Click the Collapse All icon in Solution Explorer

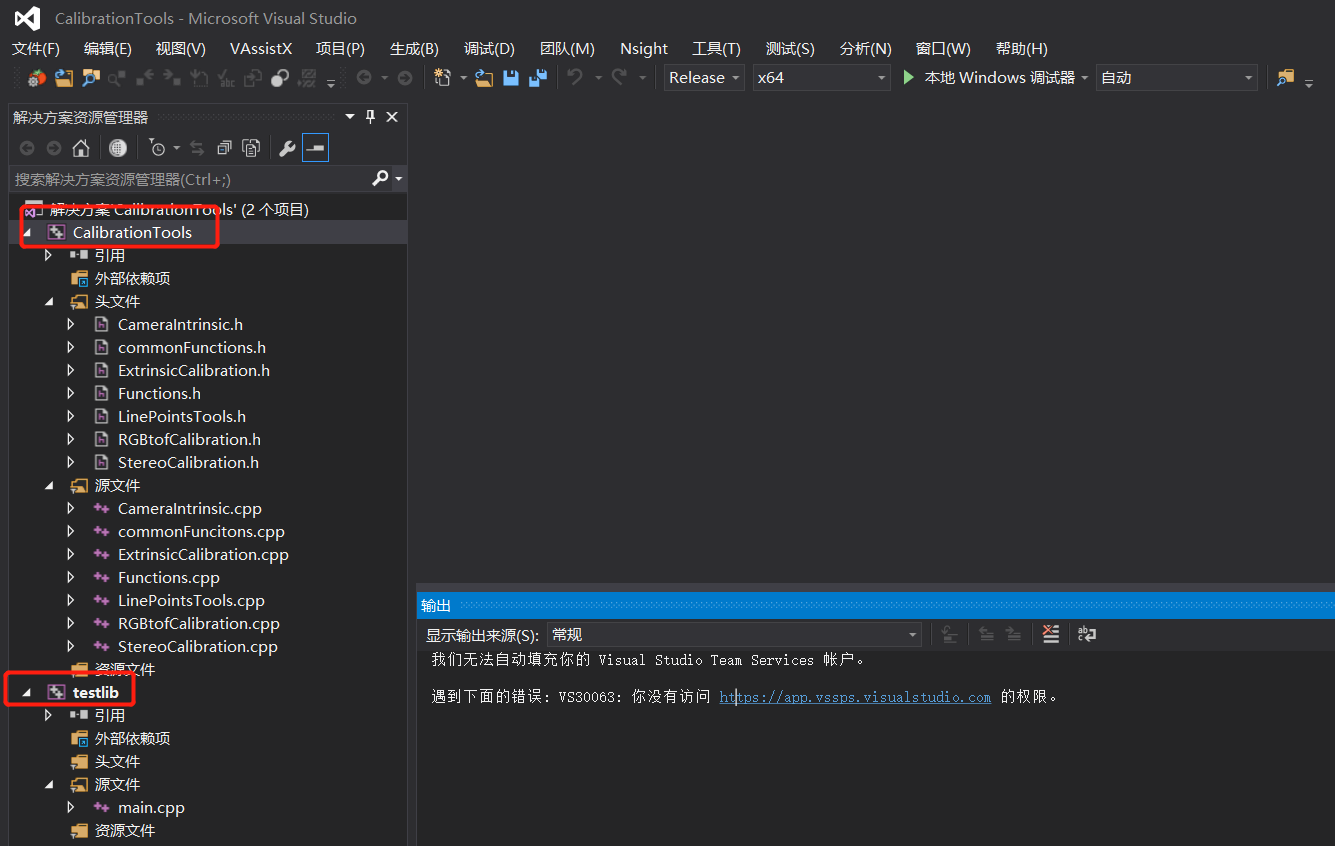pyautogui.click(x=224, y=148)
